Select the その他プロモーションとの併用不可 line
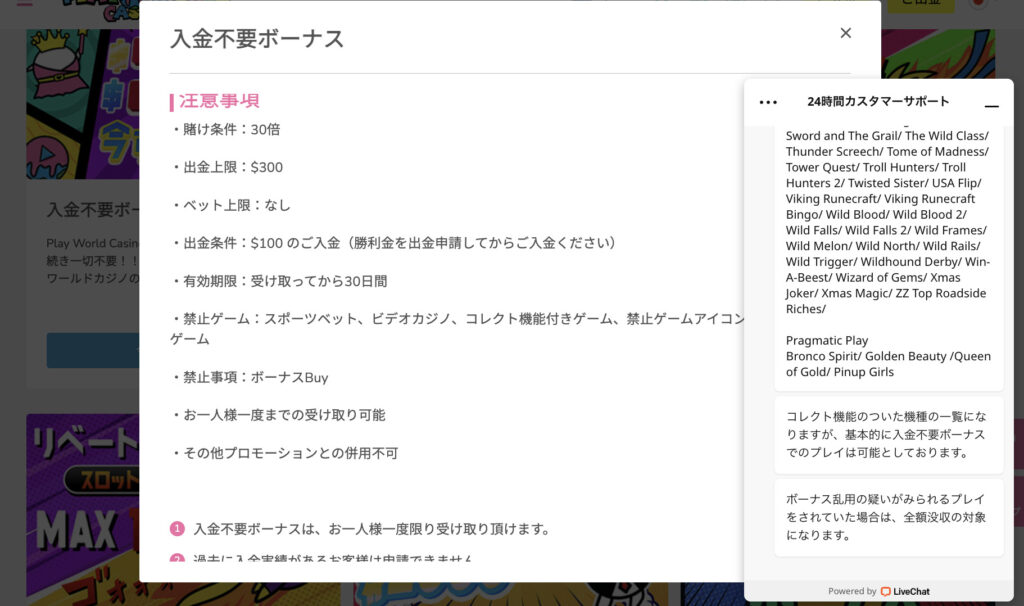Image resolution: width=1024 pixels, height=606 pixels. click(x=285, y=453)
